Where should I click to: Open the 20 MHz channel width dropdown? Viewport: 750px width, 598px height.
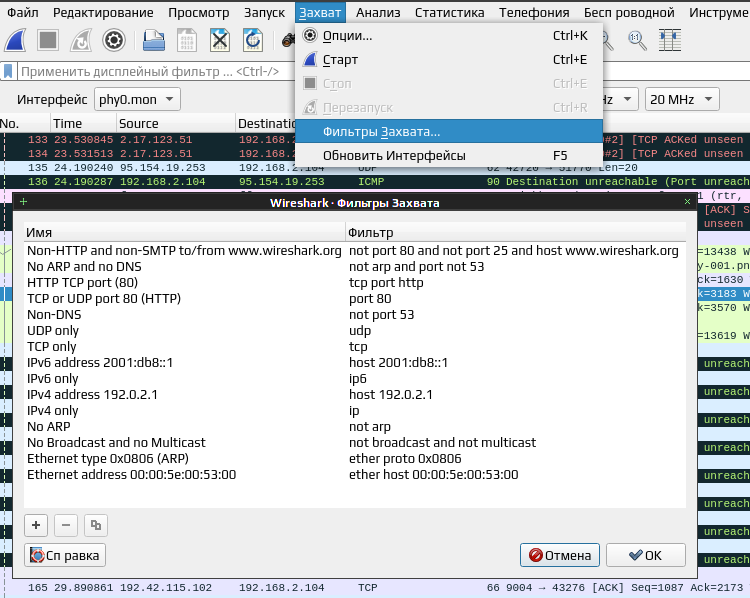682,100
